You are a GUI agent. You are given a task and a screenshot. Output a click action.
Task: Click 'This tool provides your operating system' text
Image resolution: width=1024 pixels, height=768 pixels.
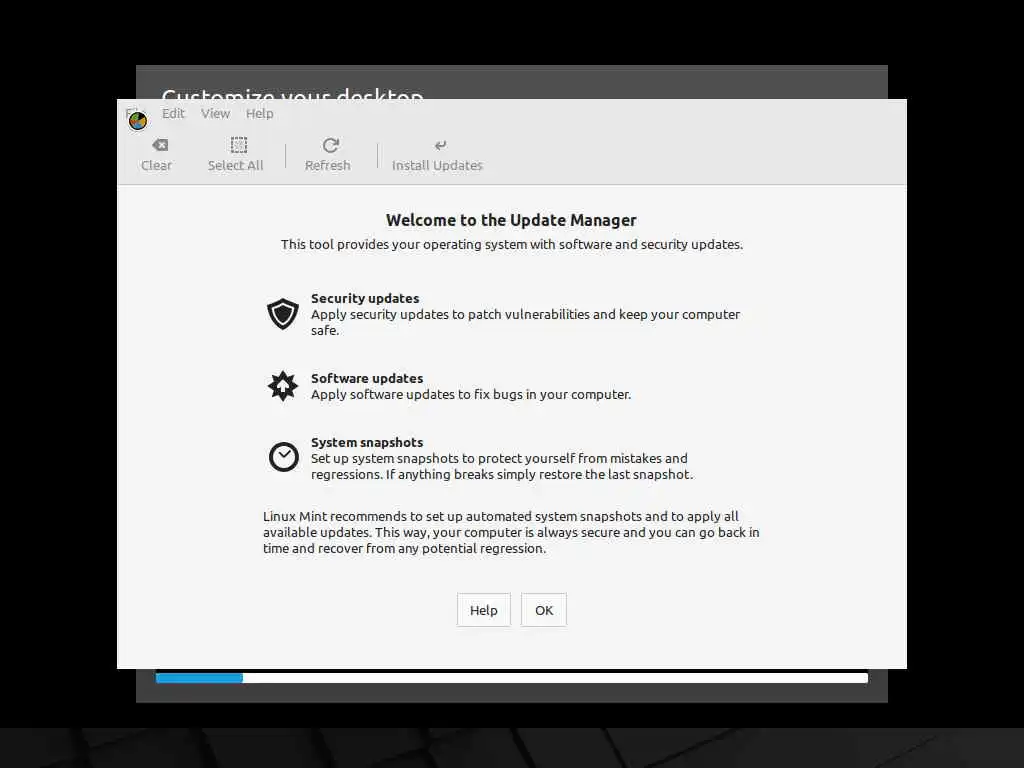512,244
